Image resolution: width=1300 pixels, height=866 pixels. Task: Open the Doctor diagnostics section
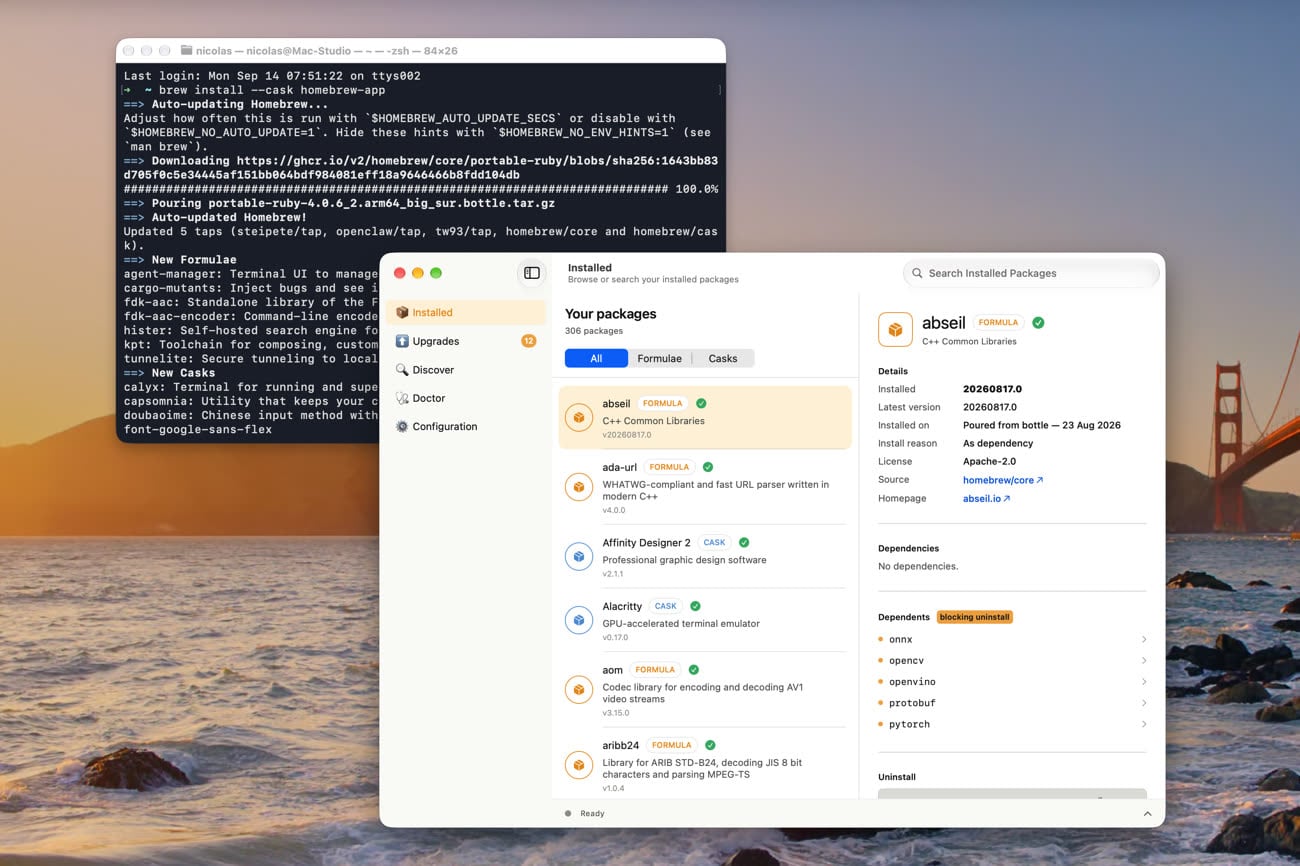(468, 398)
